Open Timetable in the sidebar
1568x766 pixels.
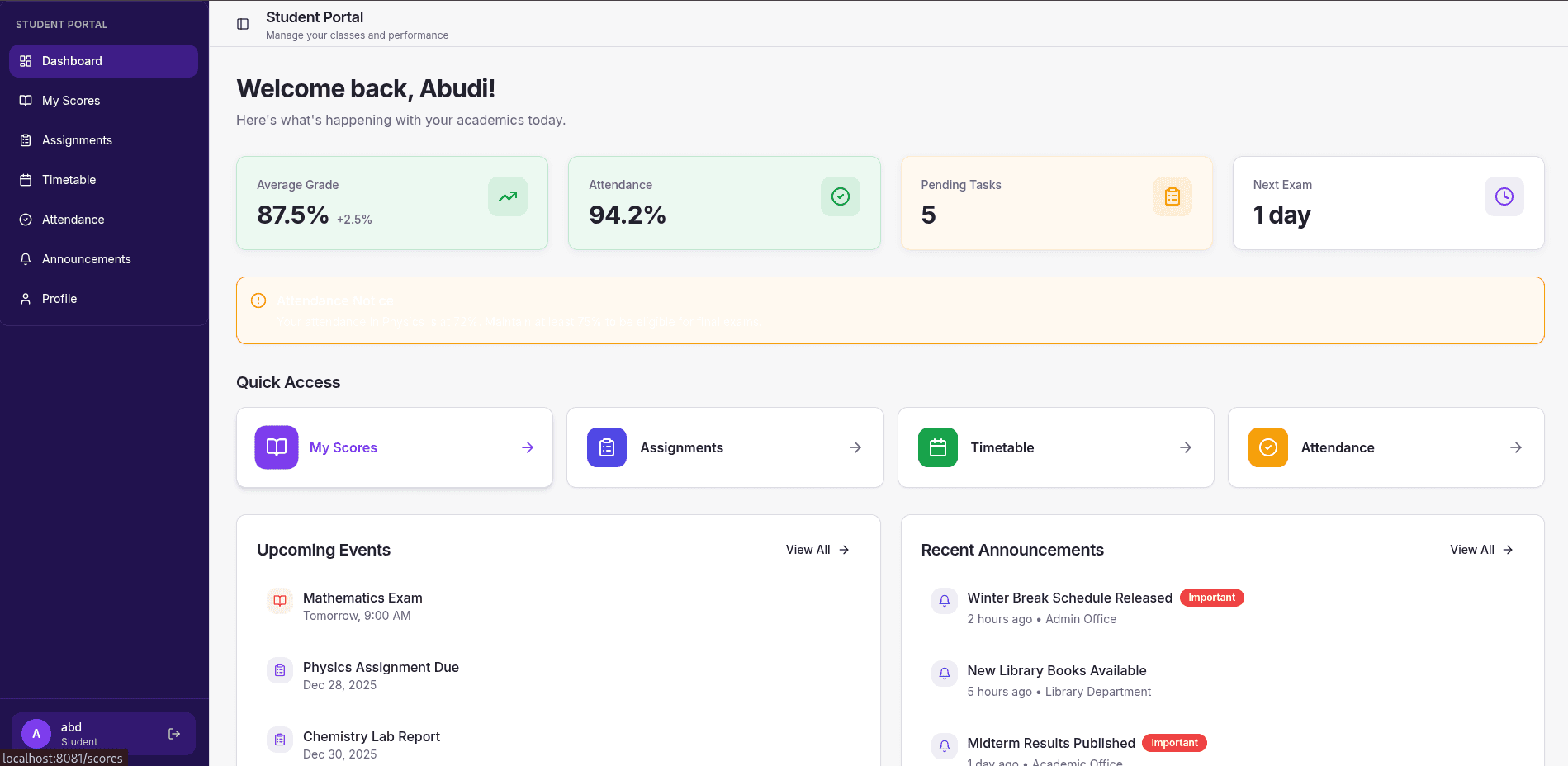pyautogui.click(x=103, y=180)
